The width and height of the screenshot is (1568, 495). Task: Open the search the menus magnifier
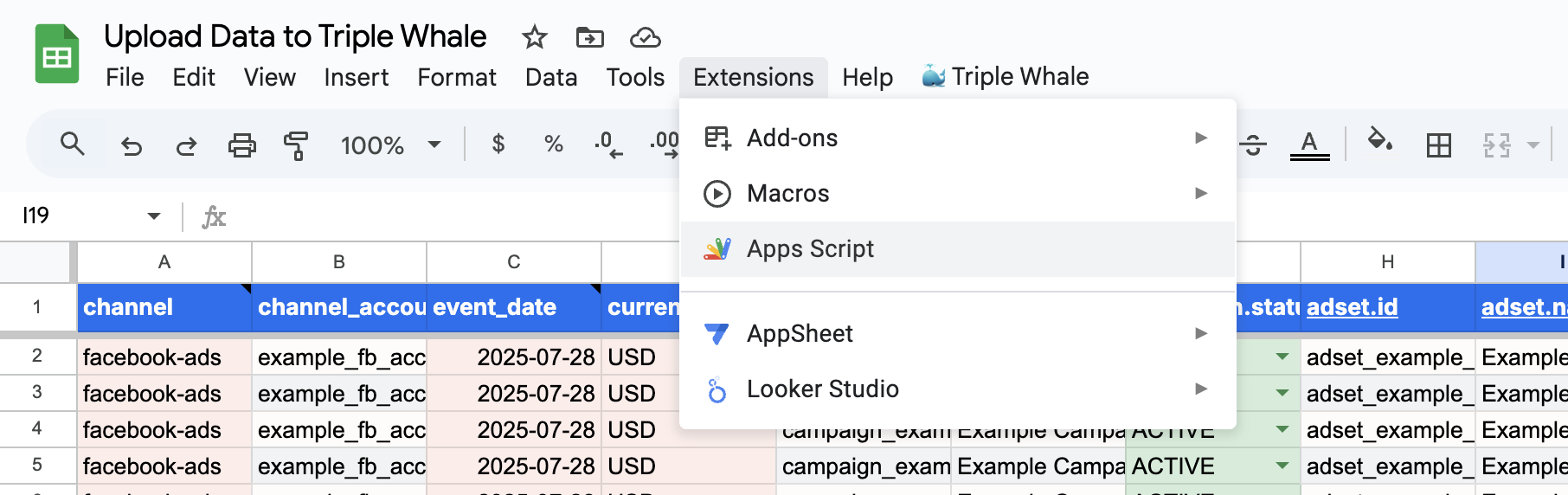coord(73,144)
